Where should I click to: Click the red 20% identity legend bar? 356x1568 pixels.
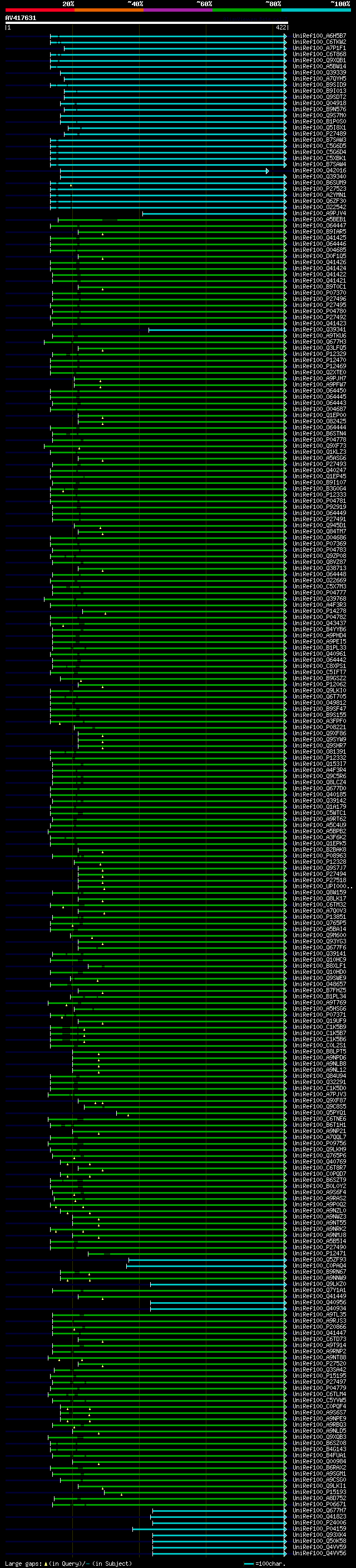[39, 10]
